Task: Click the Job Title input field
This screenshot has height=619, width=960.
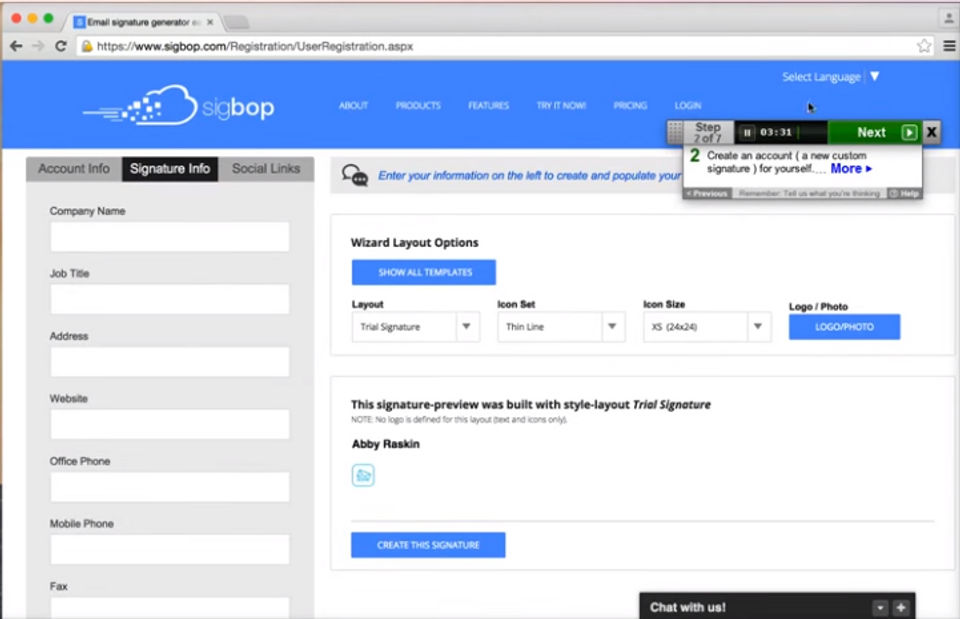Action: pos(170,299)
